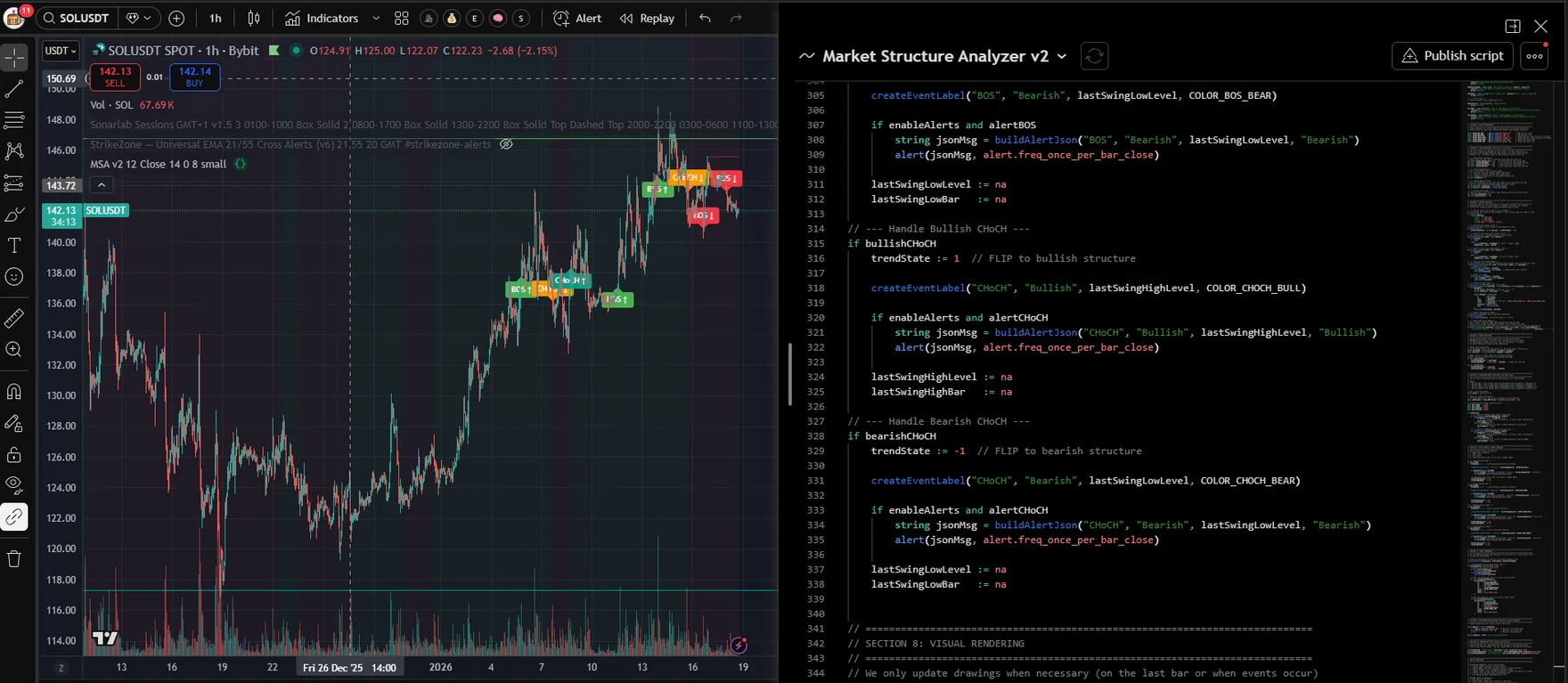Open the diamond plan dropdown beside the symbol

coord(138,18)
